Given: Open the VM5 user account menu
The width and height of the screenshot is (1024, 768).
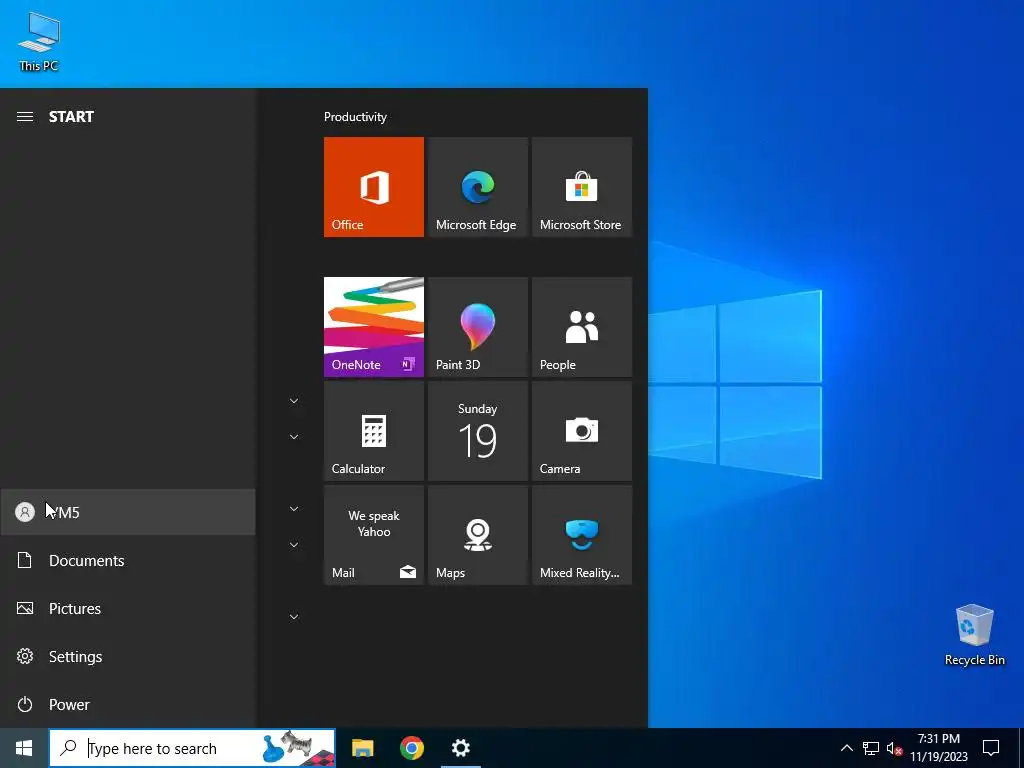Looking at the screenshot, I should pos(128,512).
